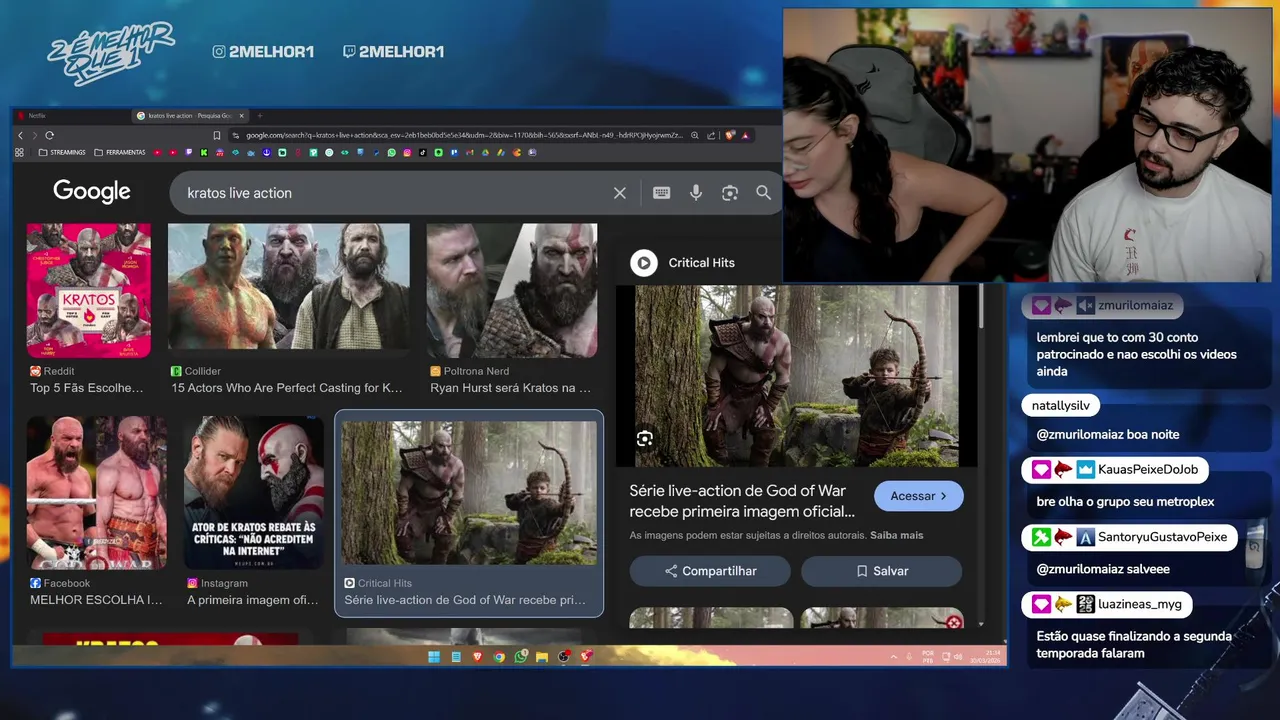Open Brave from the taskbar
Screen dimensions: 1280x720
[x=477, y=657]
